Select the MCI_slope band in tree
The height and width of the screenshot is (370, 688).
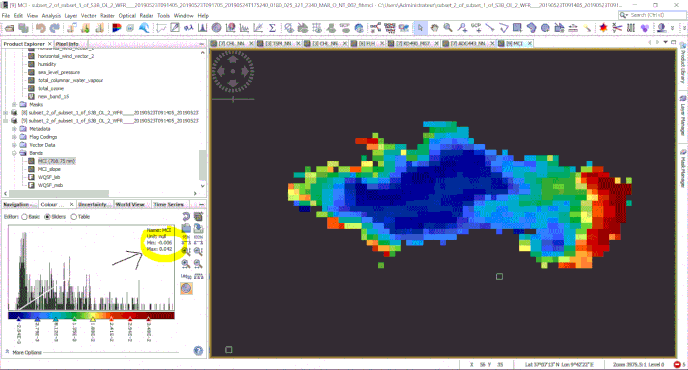click(x=49, y=169)
